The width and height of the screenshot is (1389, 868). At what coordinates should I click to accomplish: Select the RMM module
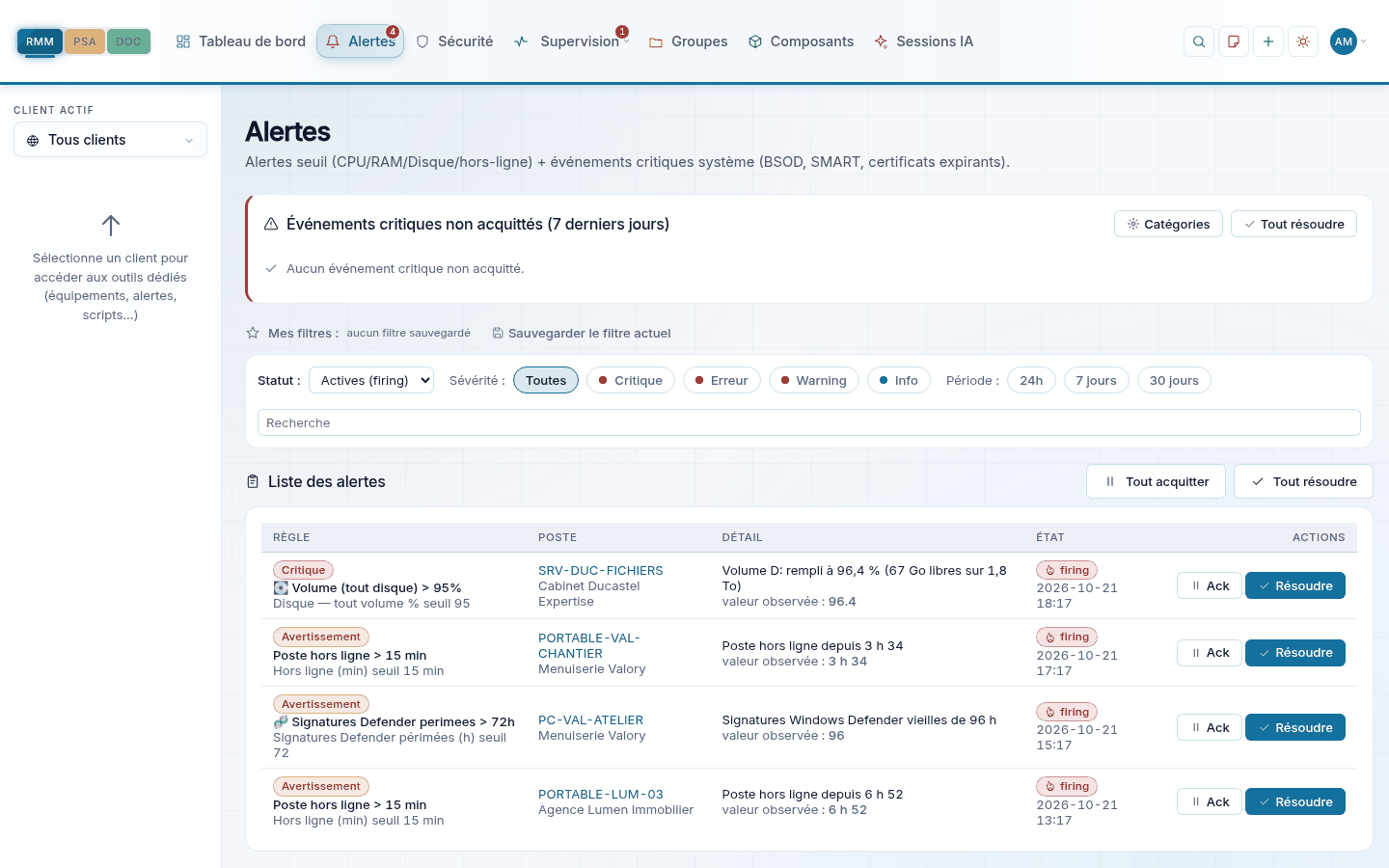[40, 41]
